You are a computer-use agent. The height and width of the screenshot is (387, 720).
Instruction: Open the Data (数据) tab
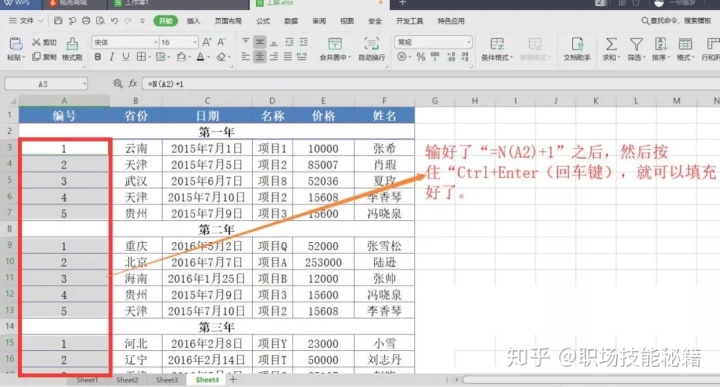coord(291,21)
